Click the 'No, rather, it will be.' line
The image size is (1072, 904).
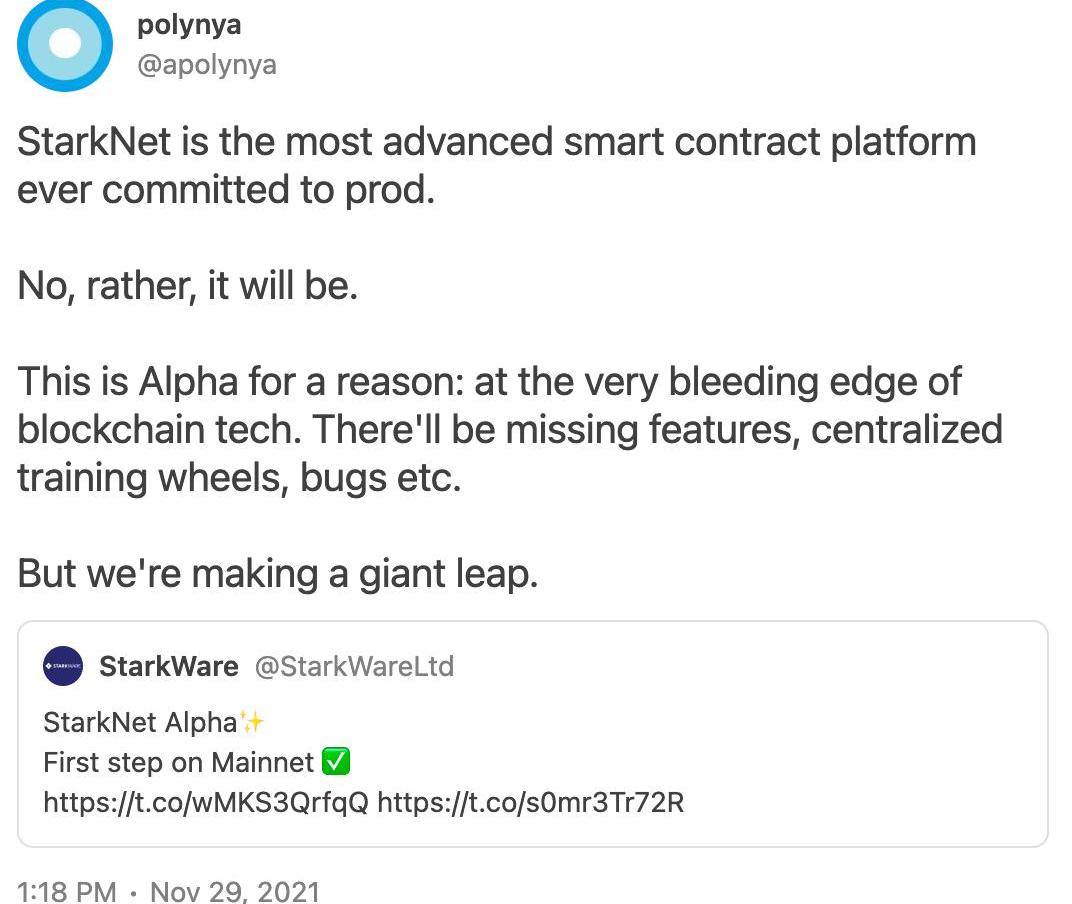click(188, 287)
